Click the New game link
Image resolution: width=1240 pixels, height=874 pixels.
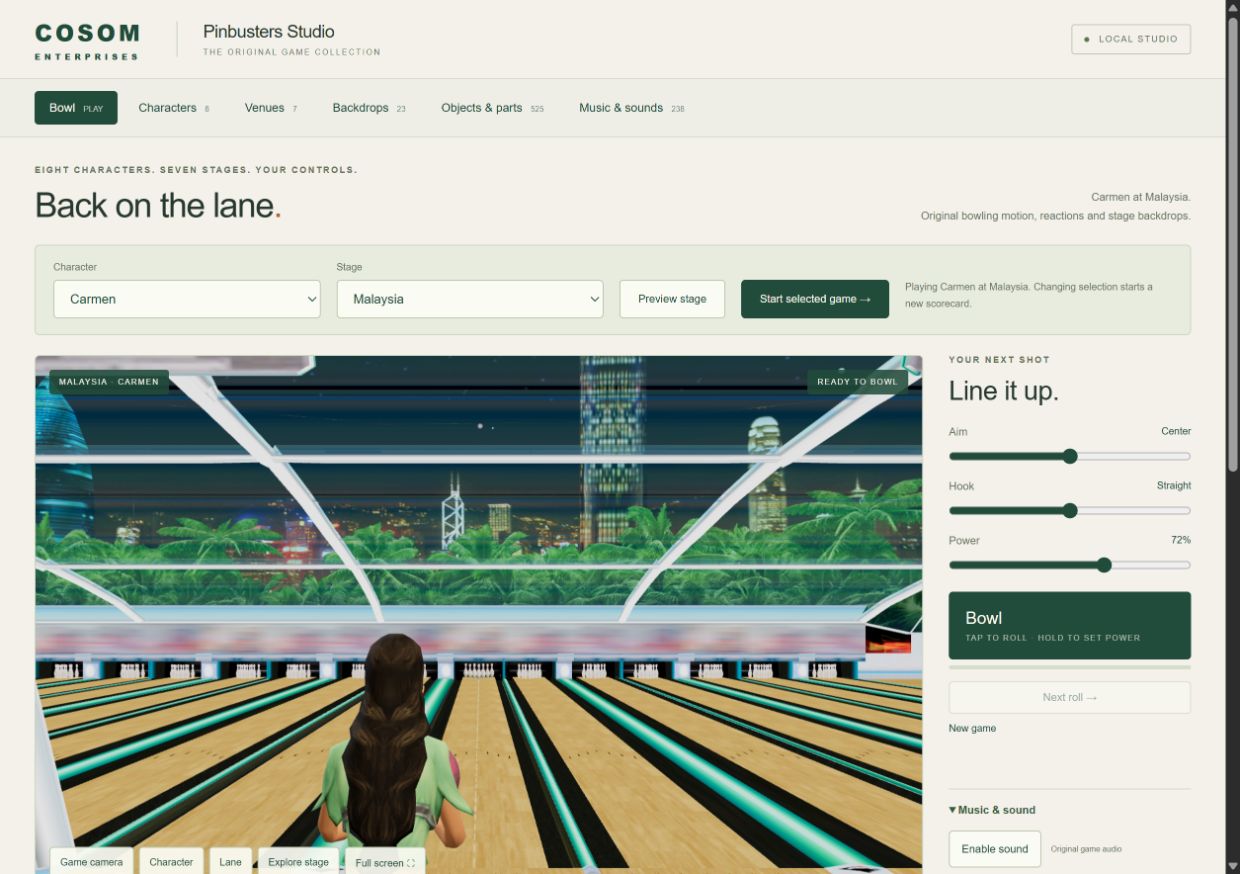pyautogui.click(x=972, y=728)
